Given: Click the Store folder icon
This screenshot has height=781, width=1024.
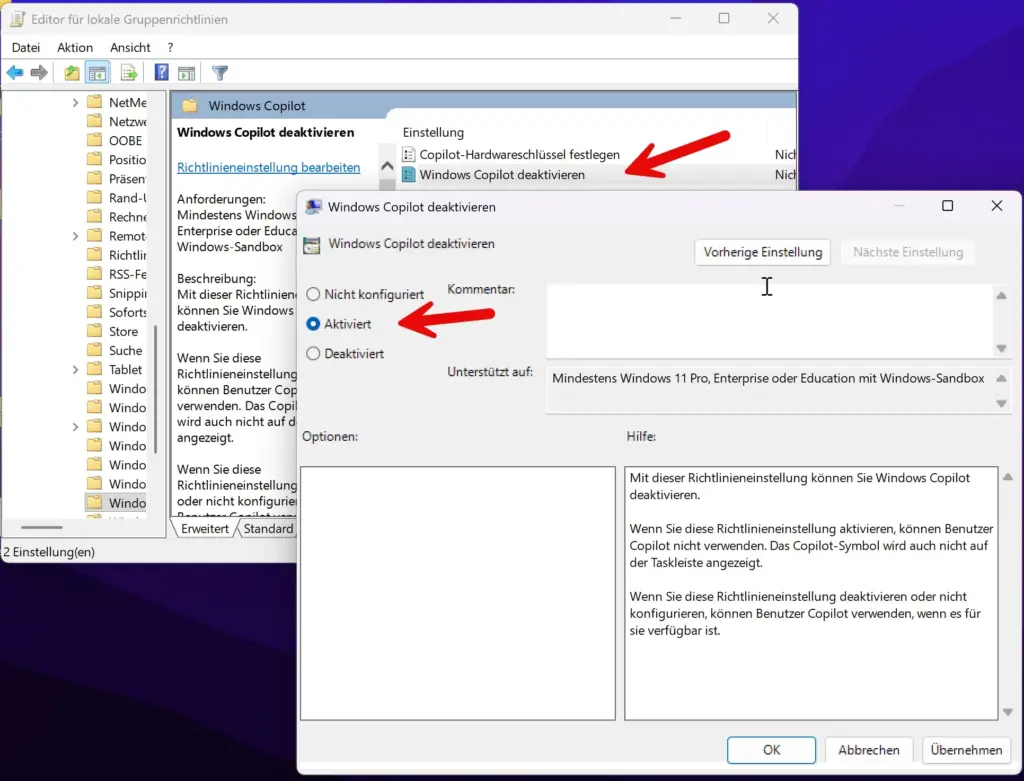Looking at the screenshot, I should click(x=95, y=330).
